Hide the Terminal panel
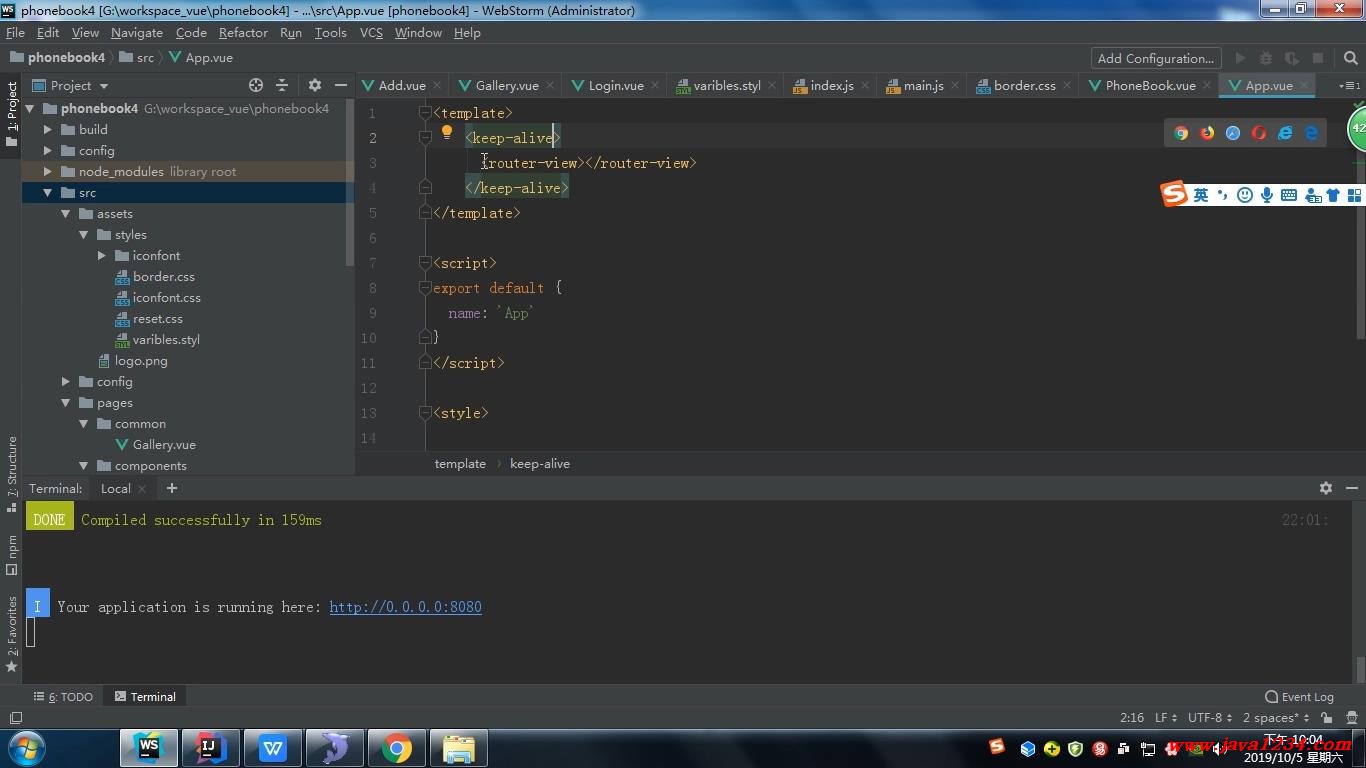 click(1352, 488)
